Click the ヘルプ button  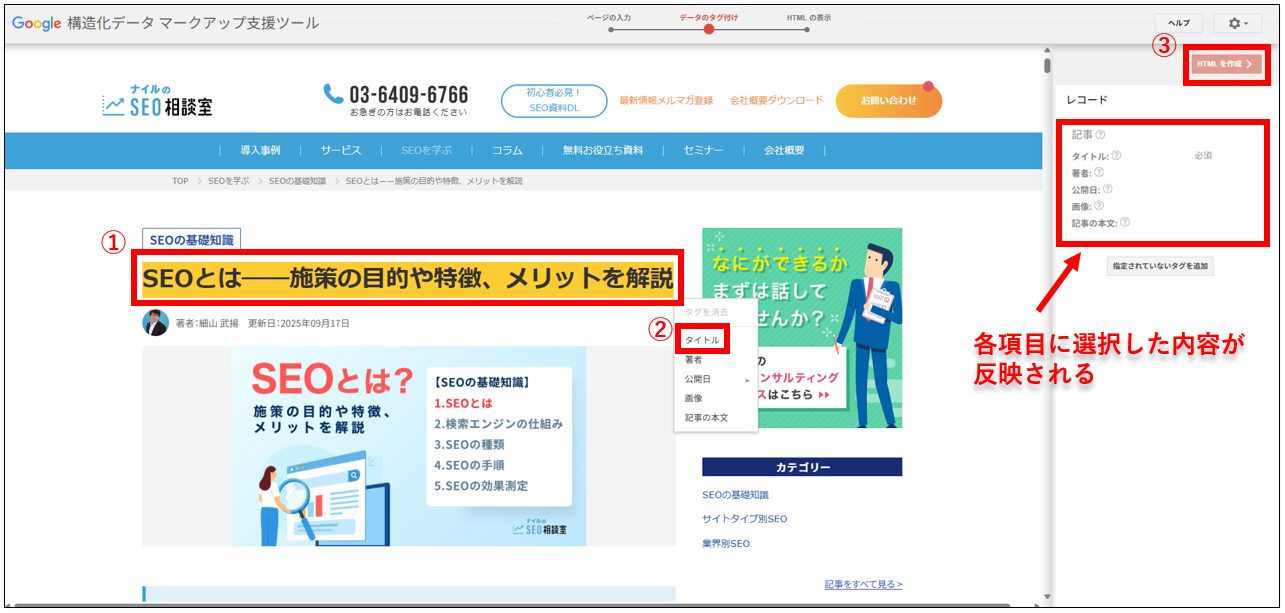click(1180, 22)
